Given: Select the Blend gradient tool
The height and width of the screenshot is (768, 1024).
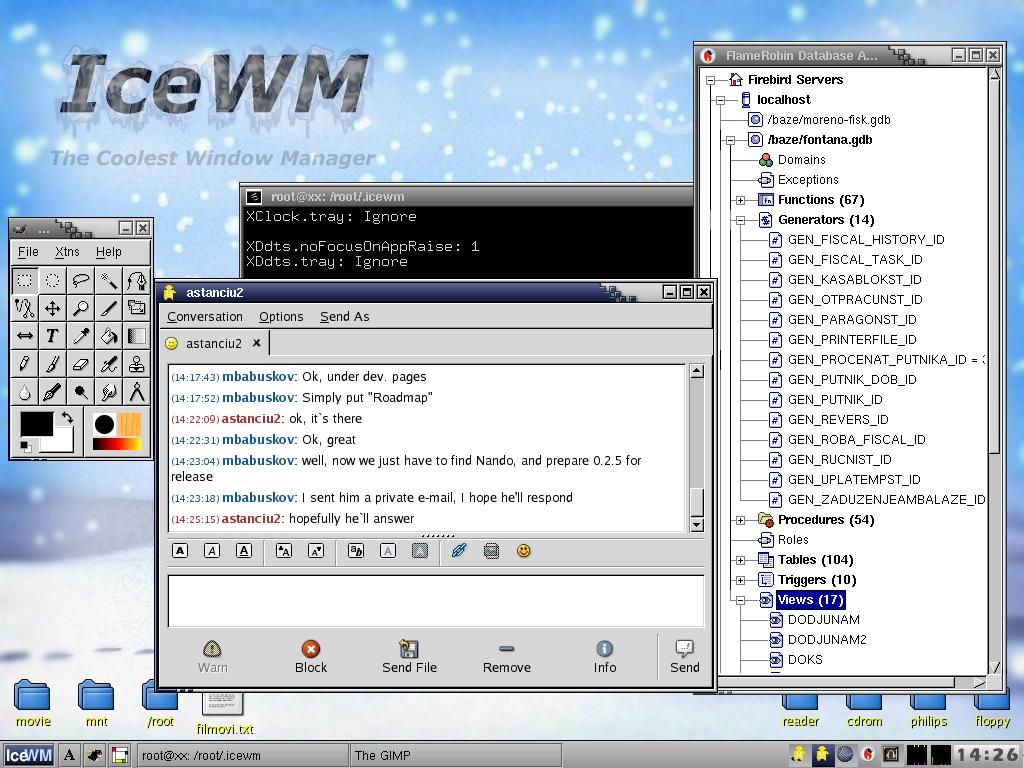Looking at the screenshot, I should click(x=136, y=336).
